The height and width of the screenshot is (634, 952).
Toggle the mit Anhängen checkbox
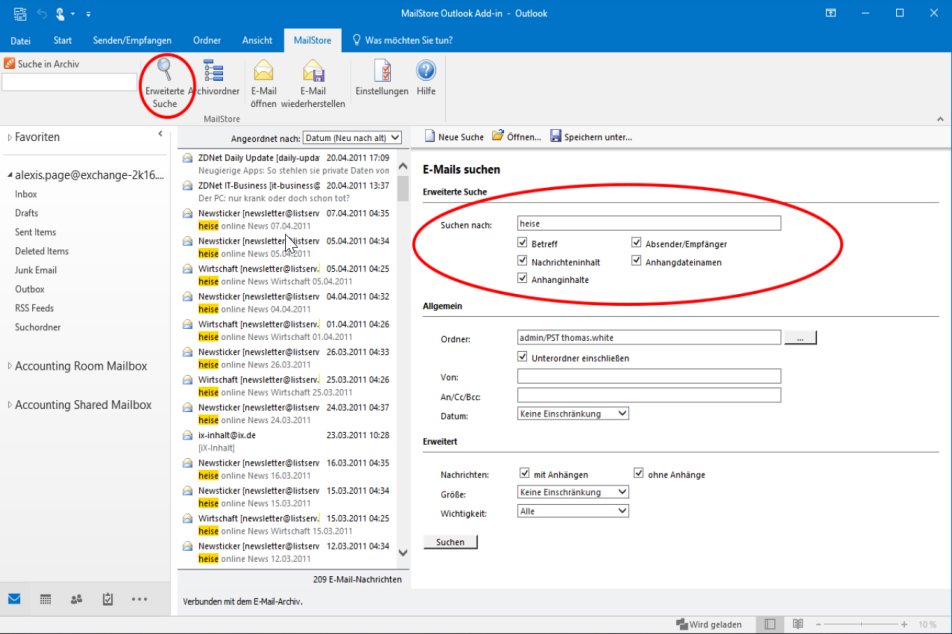pyautogui.click(x=525, y=472)
